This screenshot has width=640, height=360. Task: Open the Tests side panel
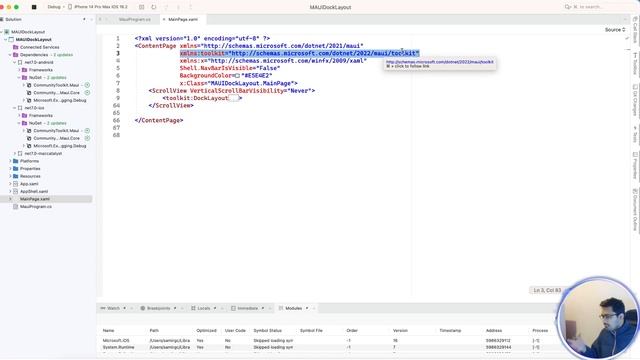click(x=635, y=135)
